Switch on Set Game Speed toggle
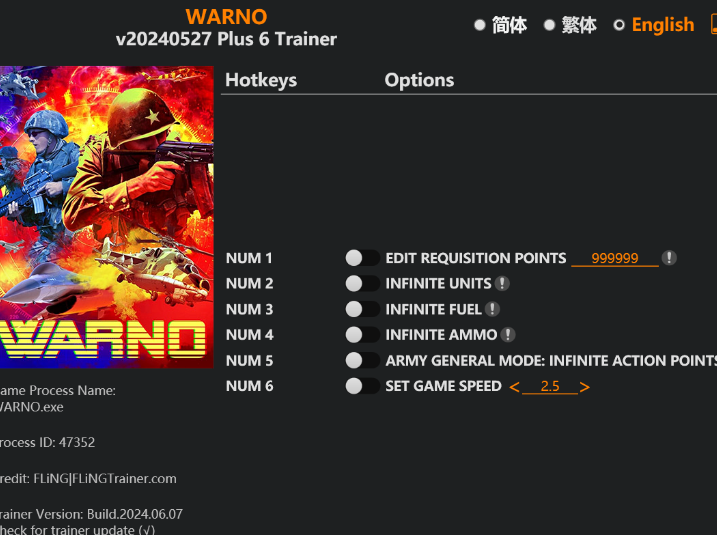This screenshot has width=717, height=535. (362, 386)
